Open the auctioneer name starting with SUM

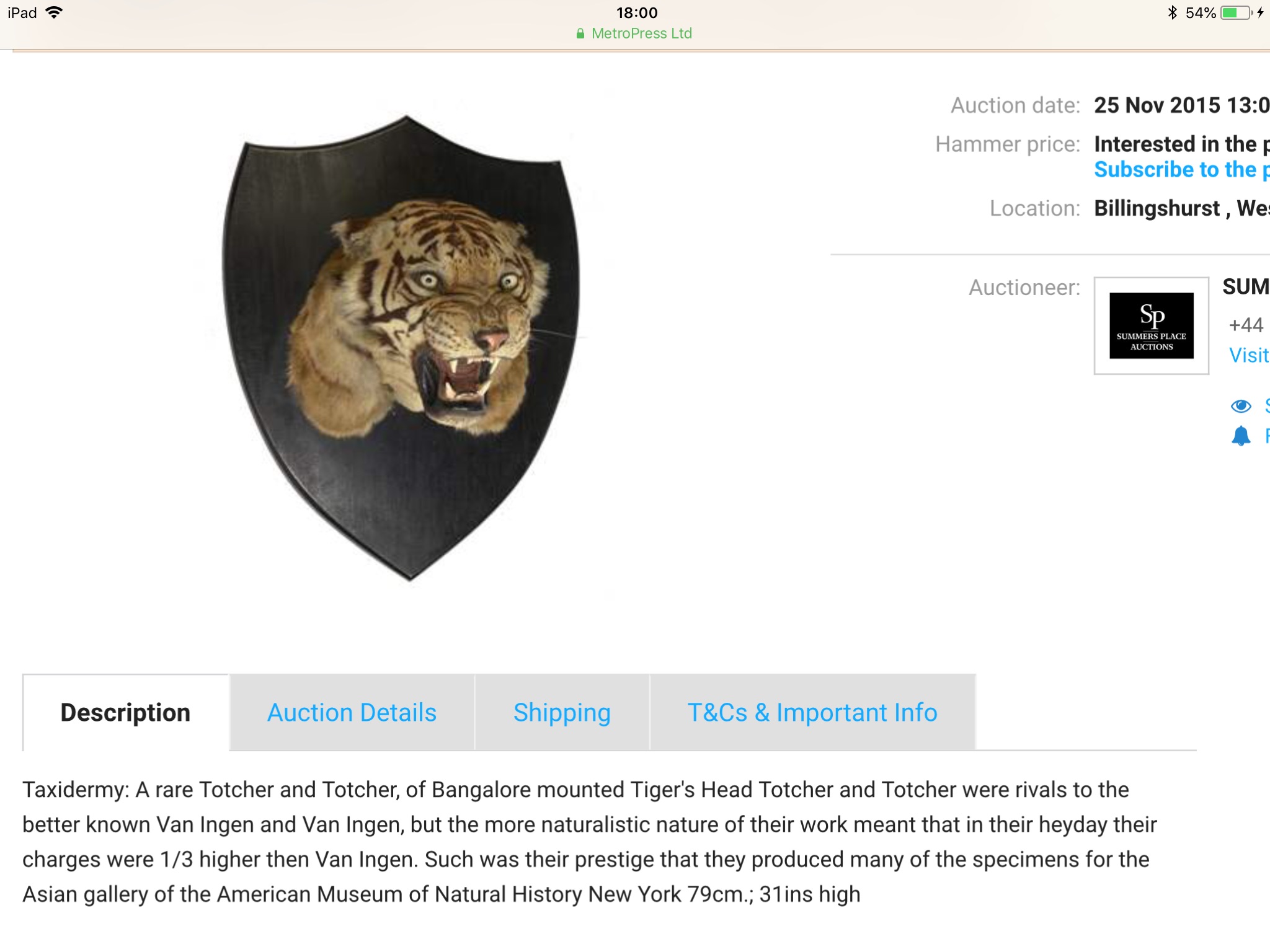pos(1245,287)
